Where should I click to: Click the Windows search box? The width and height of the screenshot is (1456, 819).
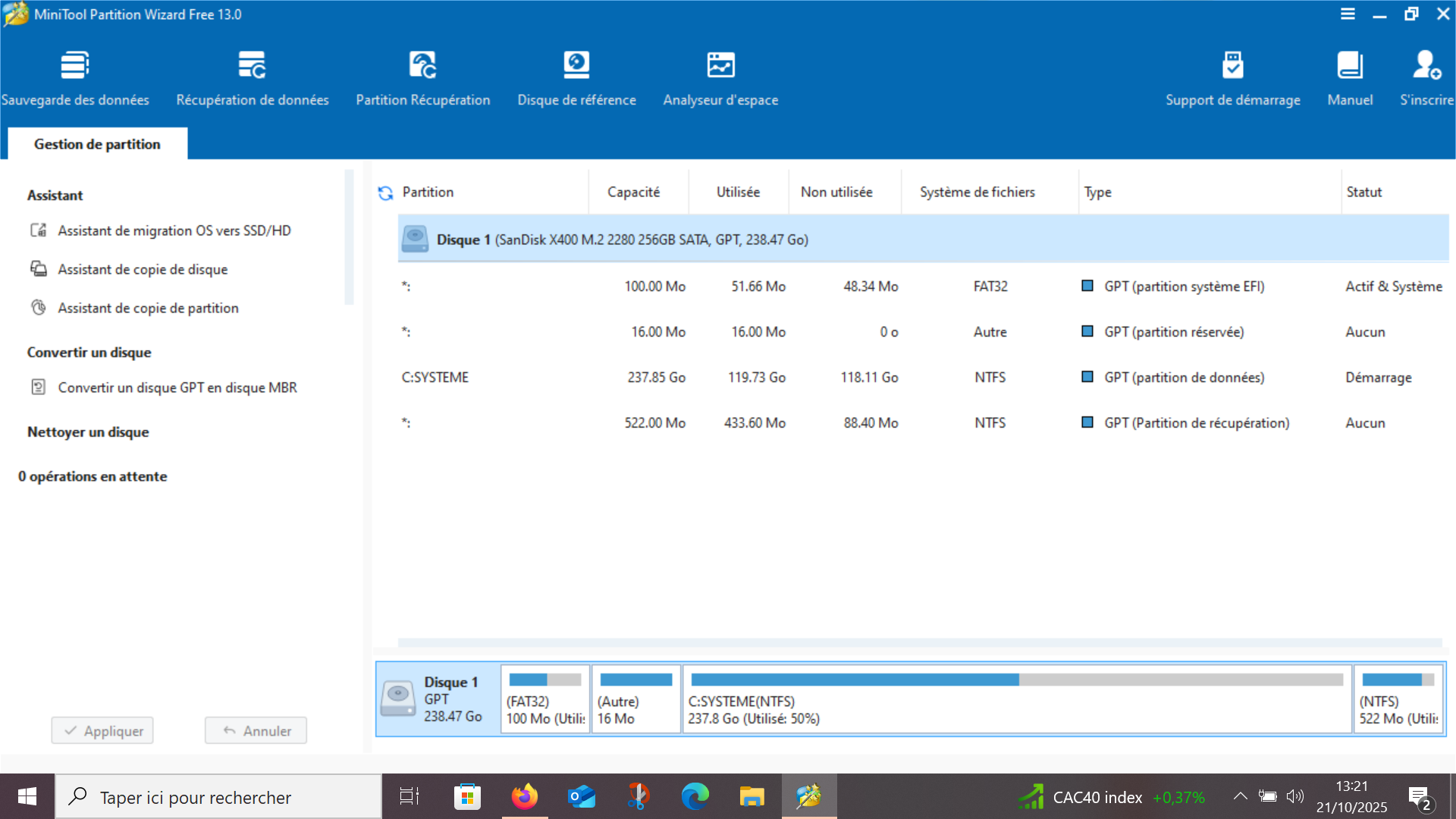tap(218, 797)
